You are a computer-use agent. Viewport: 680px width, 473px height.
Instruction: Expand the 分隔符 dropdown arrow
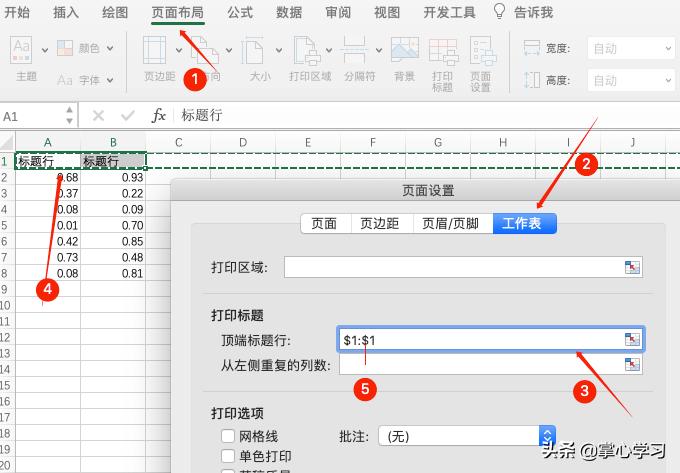point(379,50)
